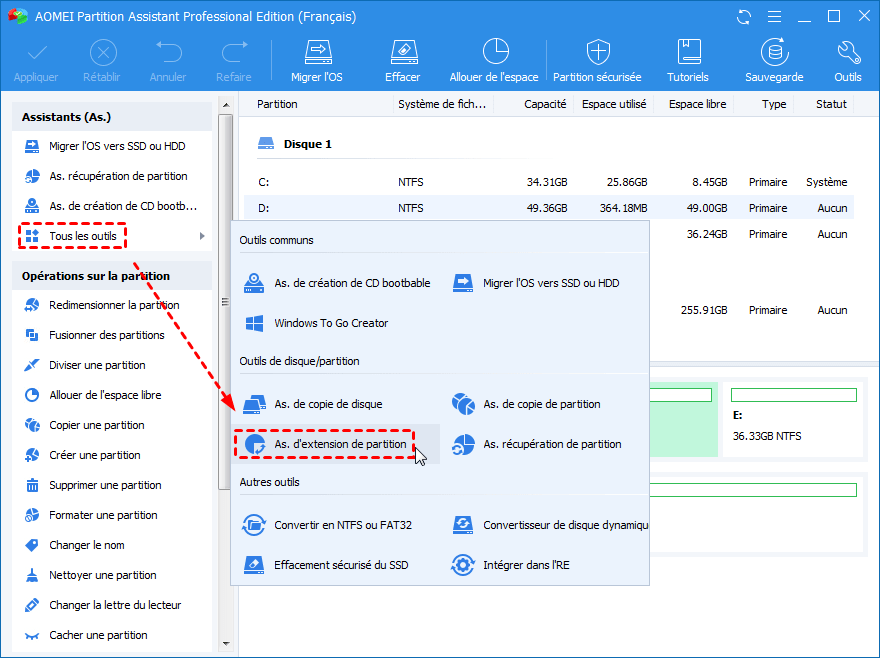Click the refresh icon in title bar

(744, 17)
